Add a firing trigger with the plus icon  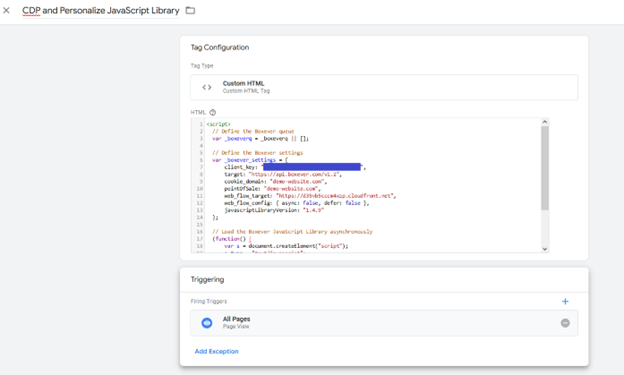[565, 301]
